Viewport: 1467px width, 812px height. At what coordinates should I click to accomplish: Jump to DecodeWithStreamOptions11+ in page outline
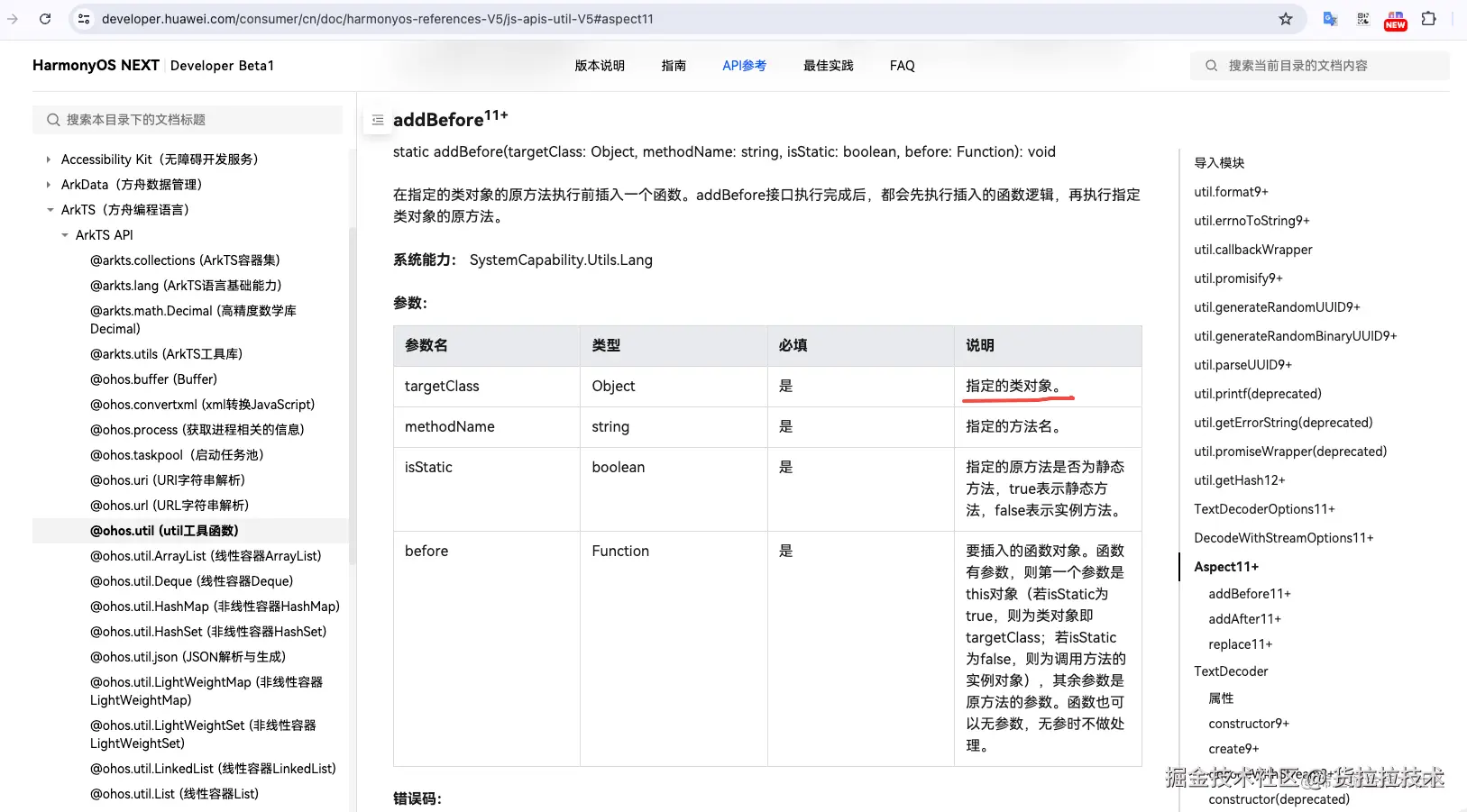click(1284, 538)
